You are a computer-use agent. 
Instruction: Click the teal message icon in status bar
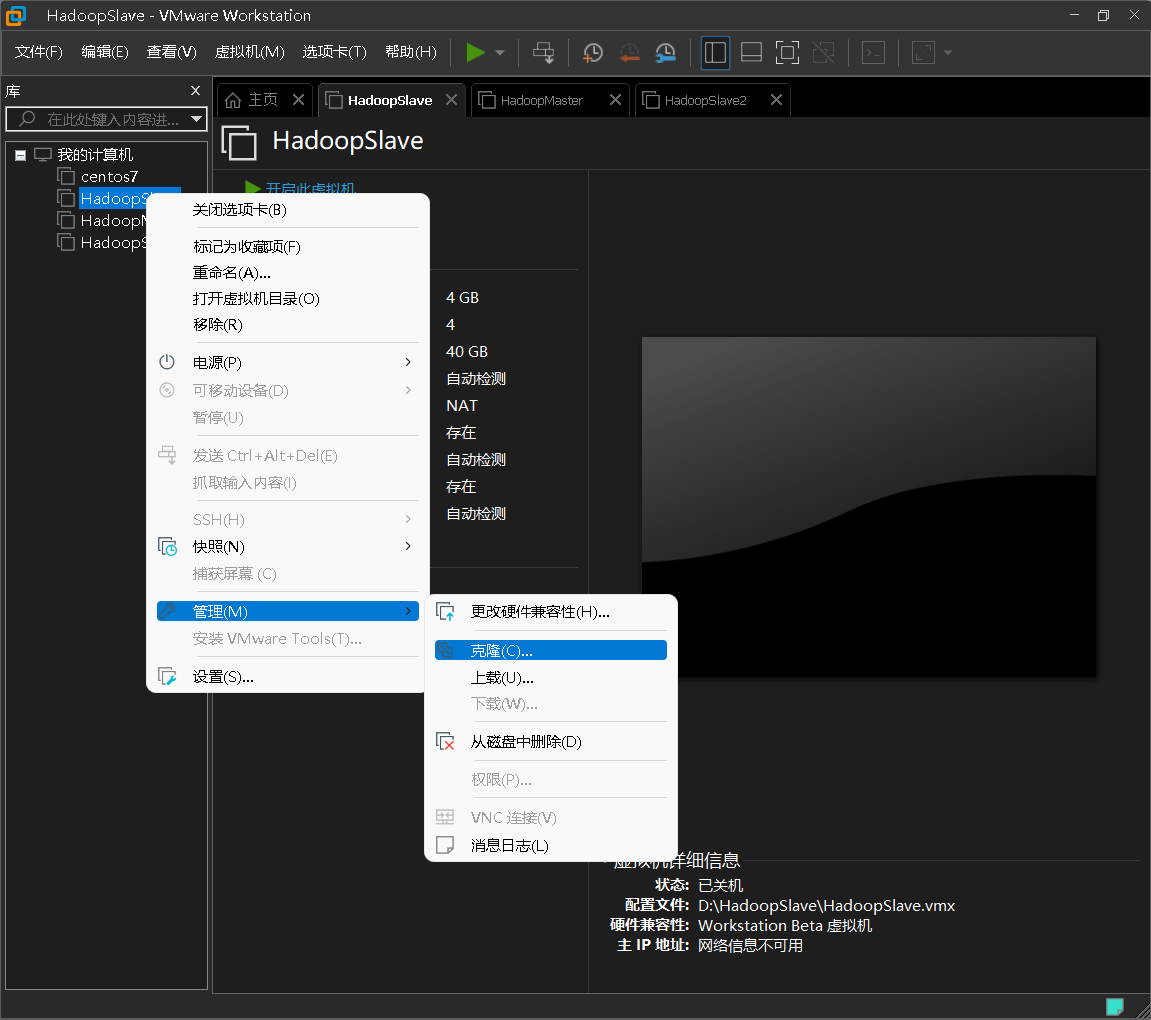click(x=1114, y=1005)
